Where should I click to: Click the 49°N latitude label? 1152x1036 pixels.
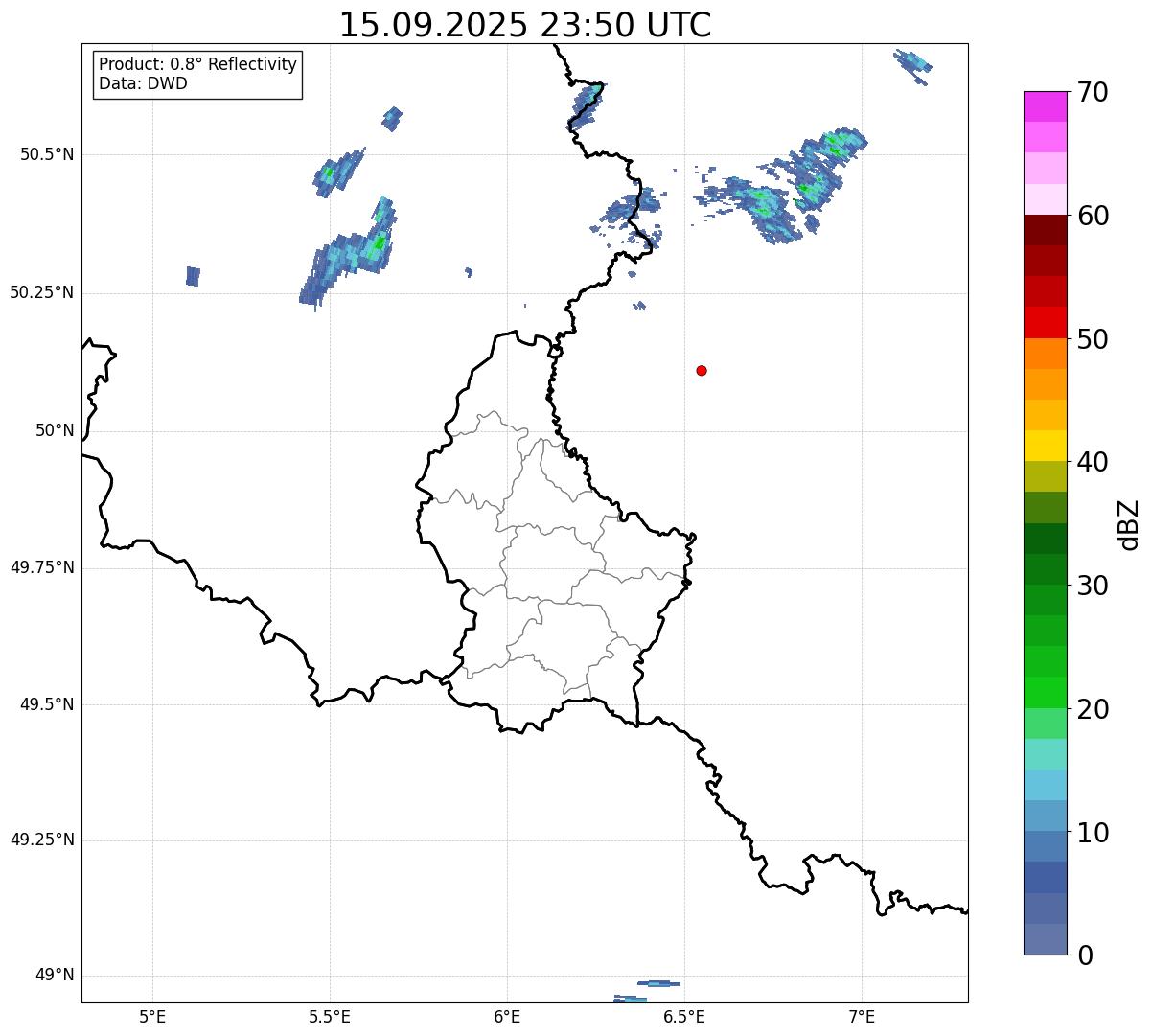[55, 976]
